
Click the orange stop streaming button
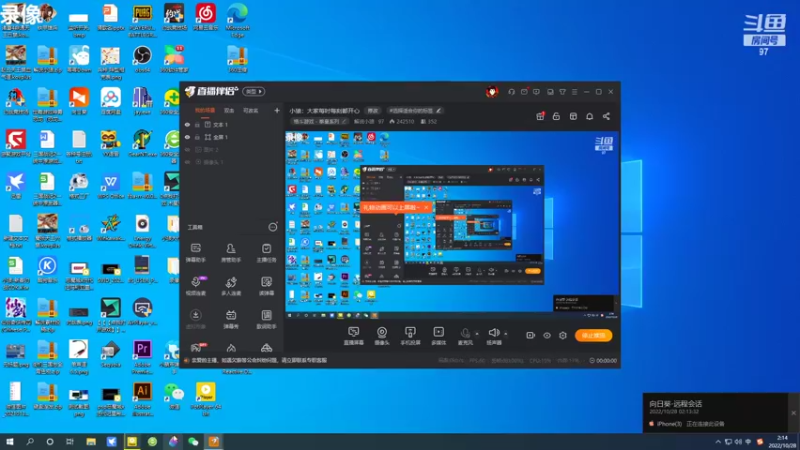pos(593,335)
